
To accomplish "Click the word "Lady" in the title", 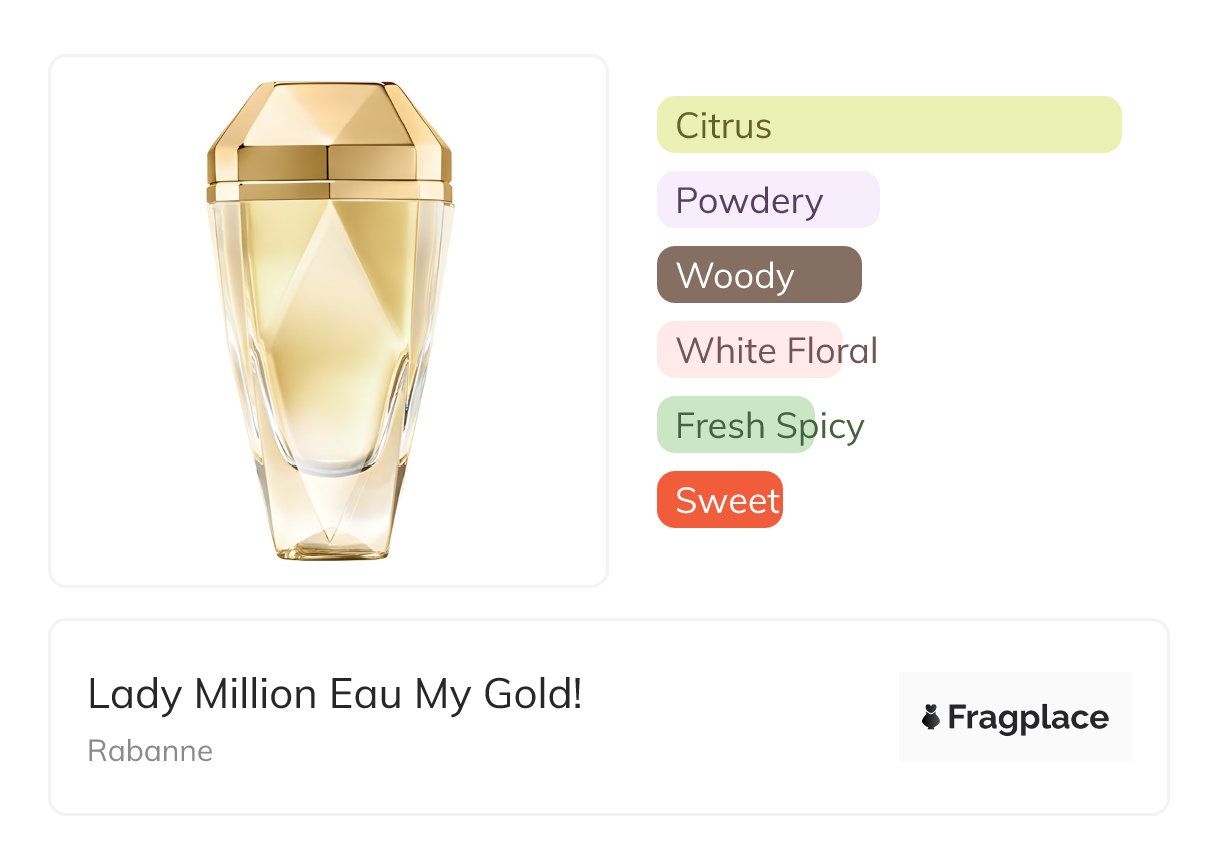I will tap(121, 694).
